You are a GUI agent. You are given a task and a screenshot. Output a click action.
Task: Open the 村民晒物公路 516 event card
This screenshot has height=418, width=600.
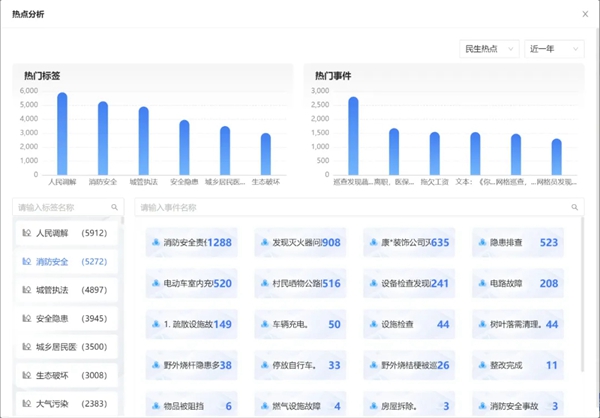300,283
